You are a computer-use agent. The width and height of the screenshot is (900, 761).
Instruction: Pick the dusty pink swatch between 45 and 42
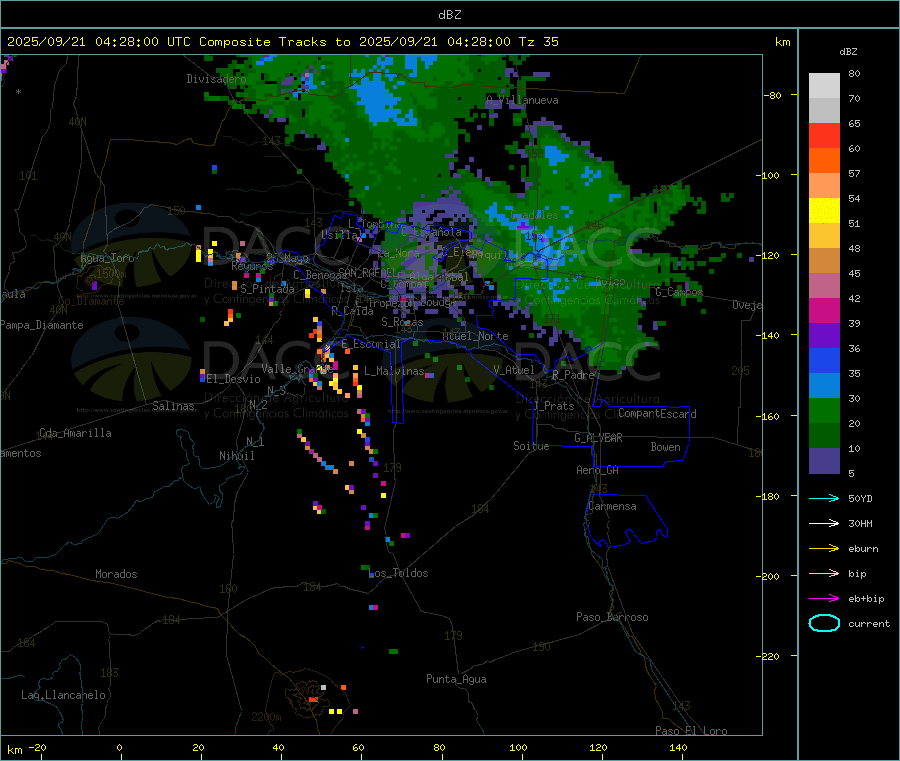tap(824, 286)
